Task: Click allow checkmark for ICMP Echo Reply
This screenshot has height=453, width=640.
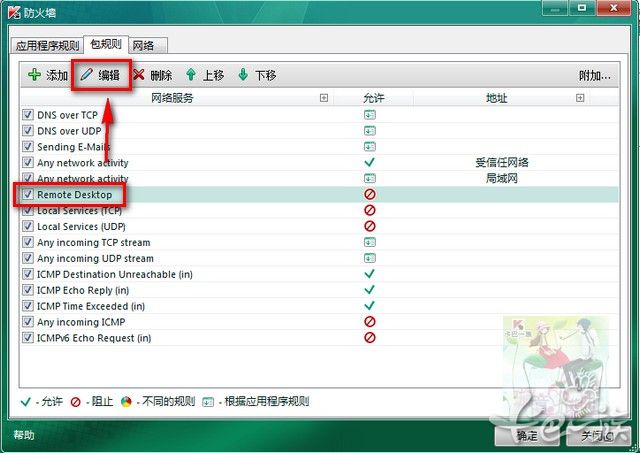Action: [x=370, y=290]
